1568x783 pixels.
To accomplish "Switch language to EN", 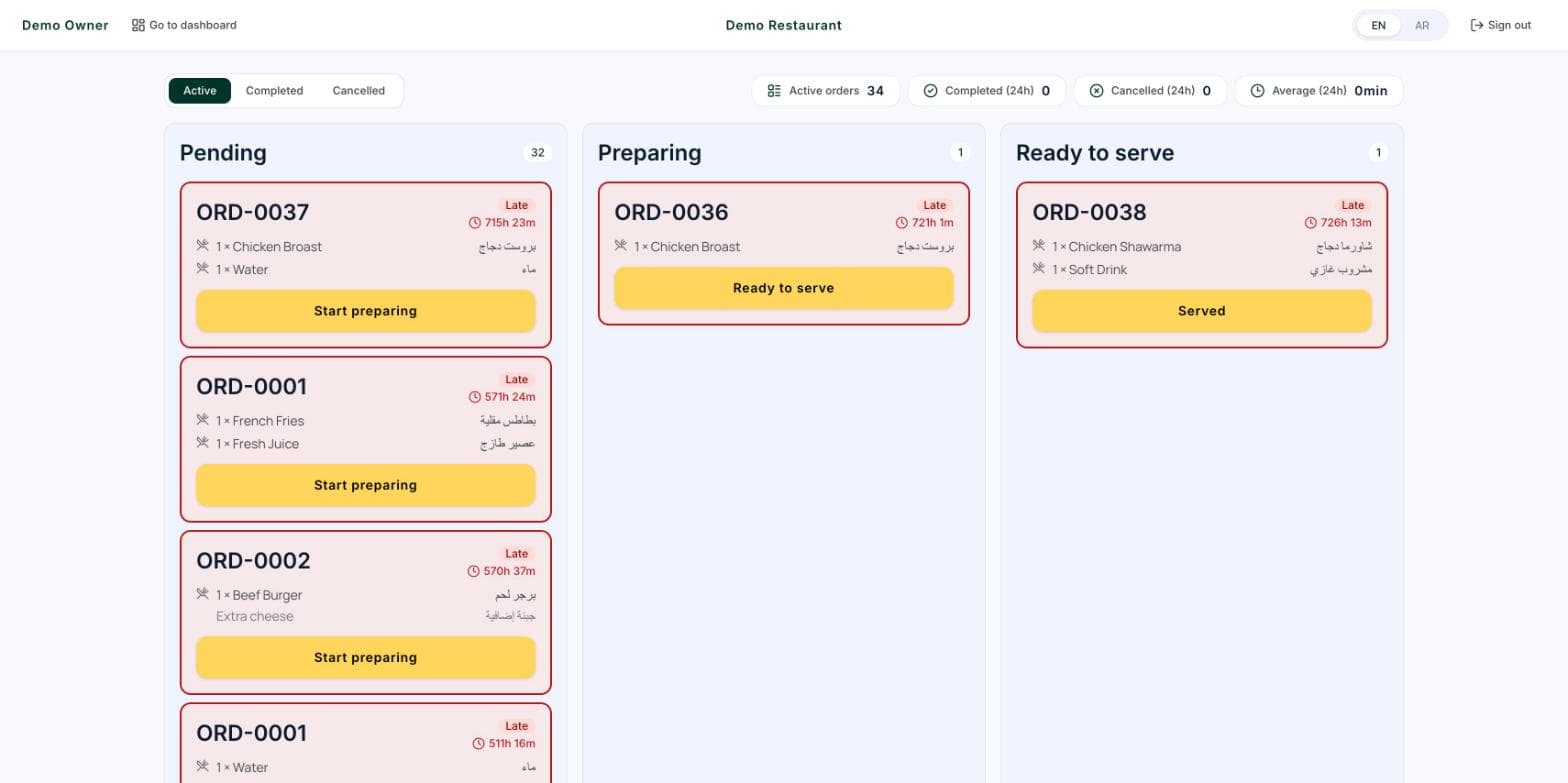I will click(x=1378, y=26).
